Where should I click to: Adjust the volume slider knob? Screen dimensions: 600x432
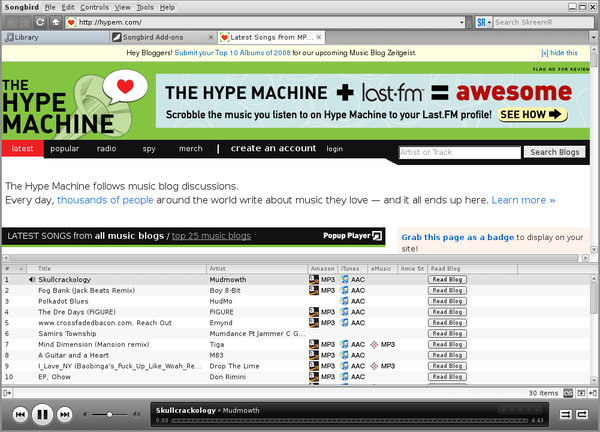[109, 414]
